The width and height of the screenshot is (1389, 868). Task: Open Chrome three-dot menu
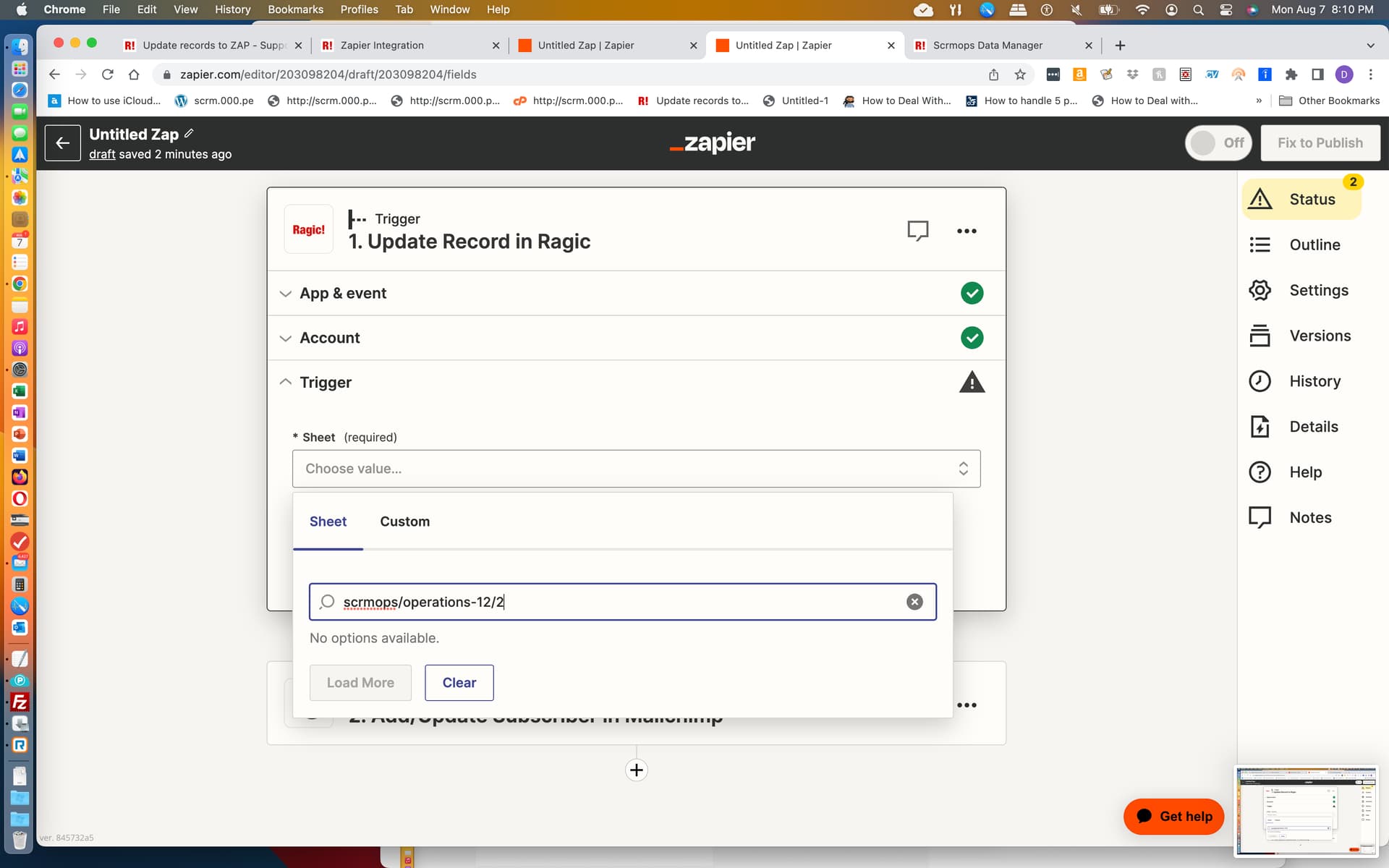pyautogui.click(x=1370, y=75)
